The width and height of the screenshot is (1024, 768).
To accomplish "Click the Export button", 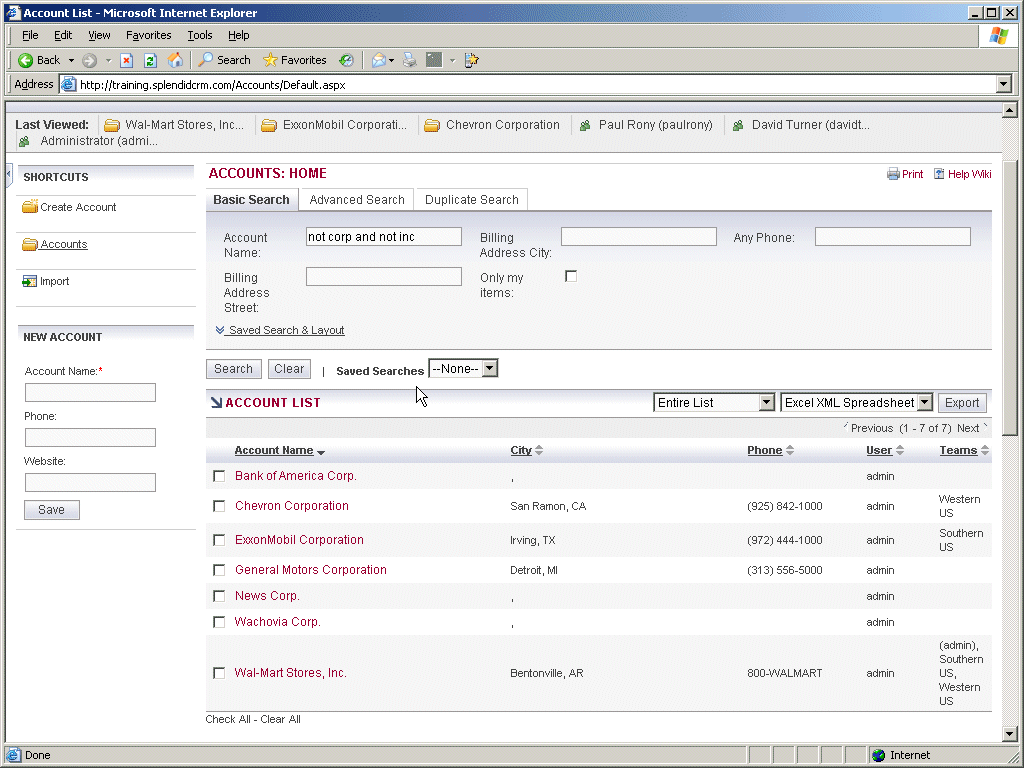I will pos(962,402).
